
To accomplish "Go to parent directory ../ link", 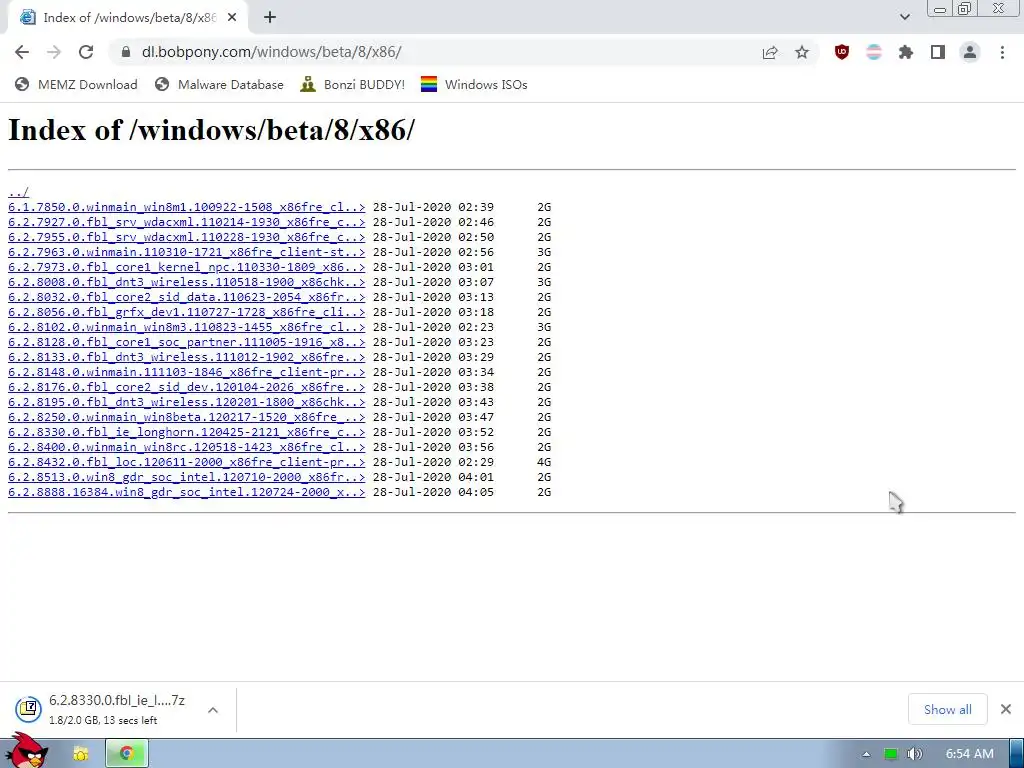I will [18, 192].
